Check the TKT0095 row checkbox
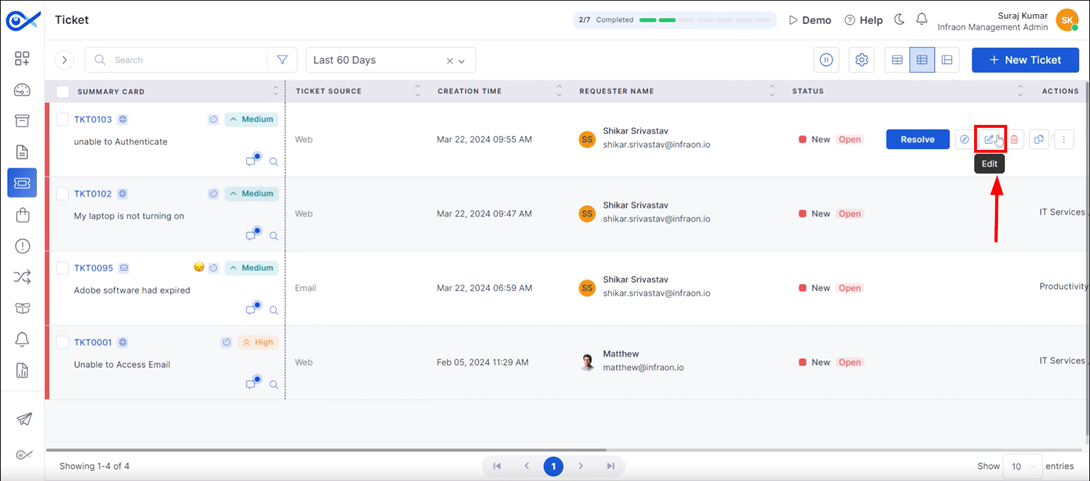Image resolution: width=1090 pixels, height=481 pixels. point(63,268)
